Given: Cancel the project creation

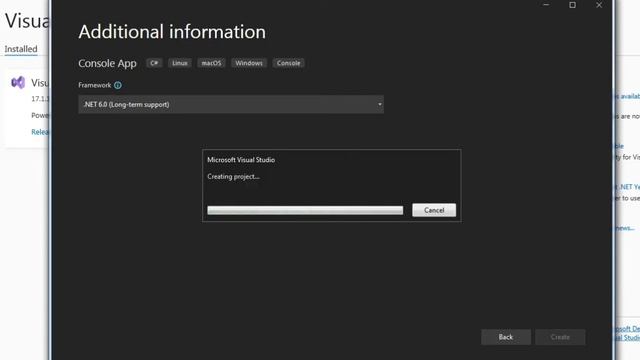Looking at the screenshot, I should [434, 210].
